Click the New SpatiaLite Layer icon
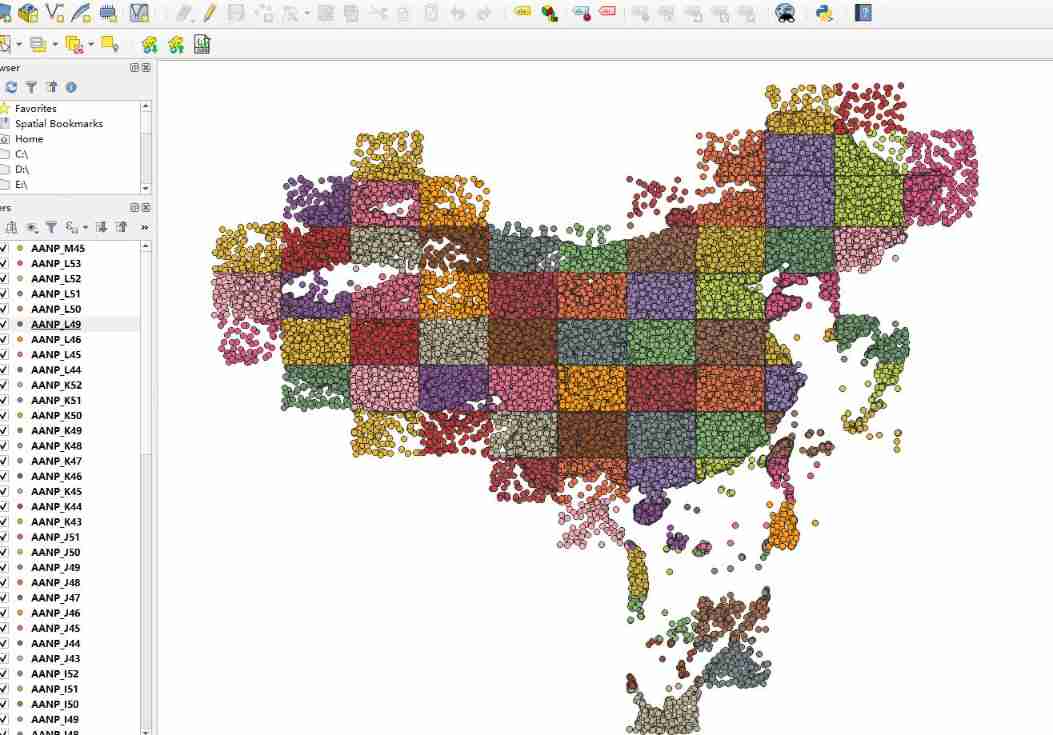This screenshot has width=1053, height=735. pyautogui.click(x=81, y=13)
